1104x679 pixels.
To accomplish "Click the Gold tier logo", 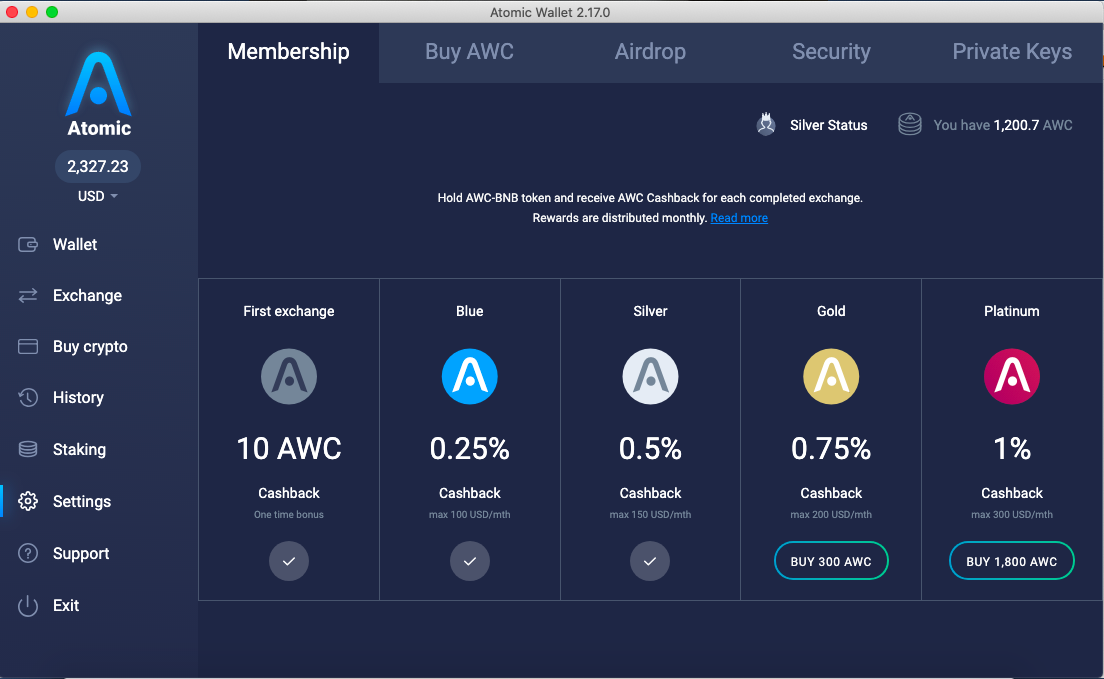I will click(831, 376).
